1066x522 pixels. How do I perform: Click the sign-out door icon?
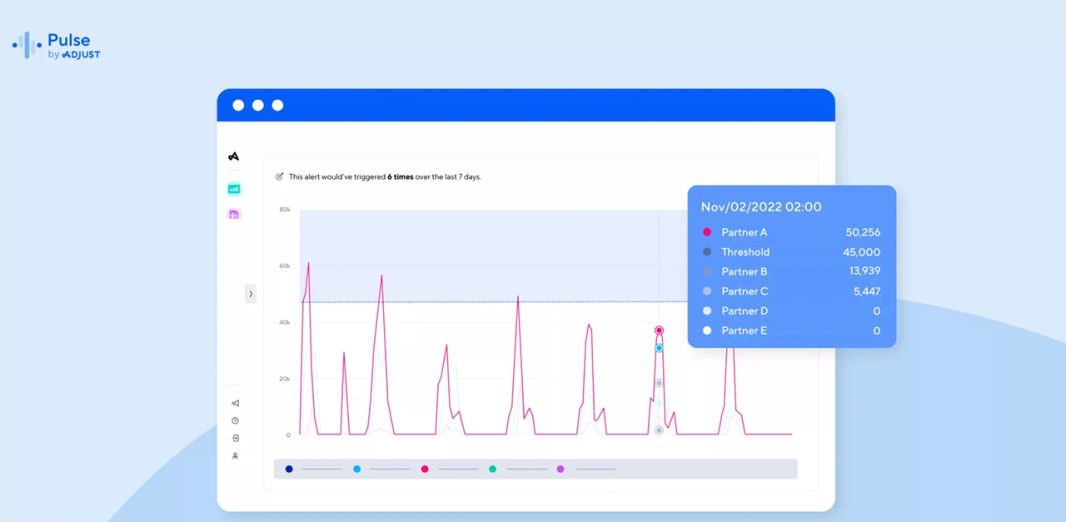(x=235, y=438)
